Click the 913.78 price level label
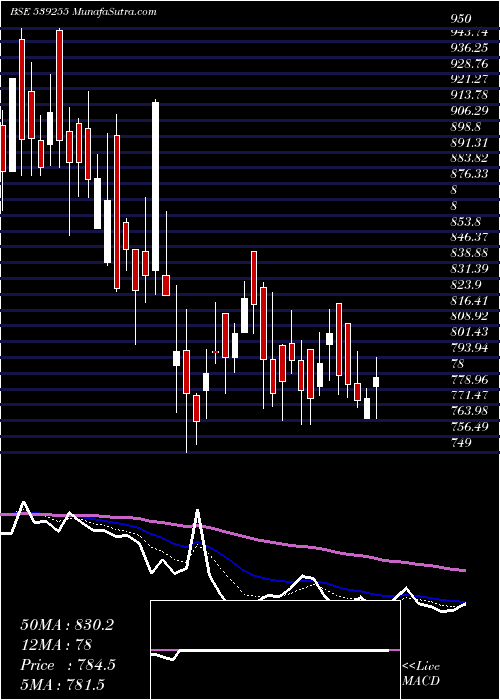Image resolution: width=500 pixels, height=700 pixels. coord(470,95)
